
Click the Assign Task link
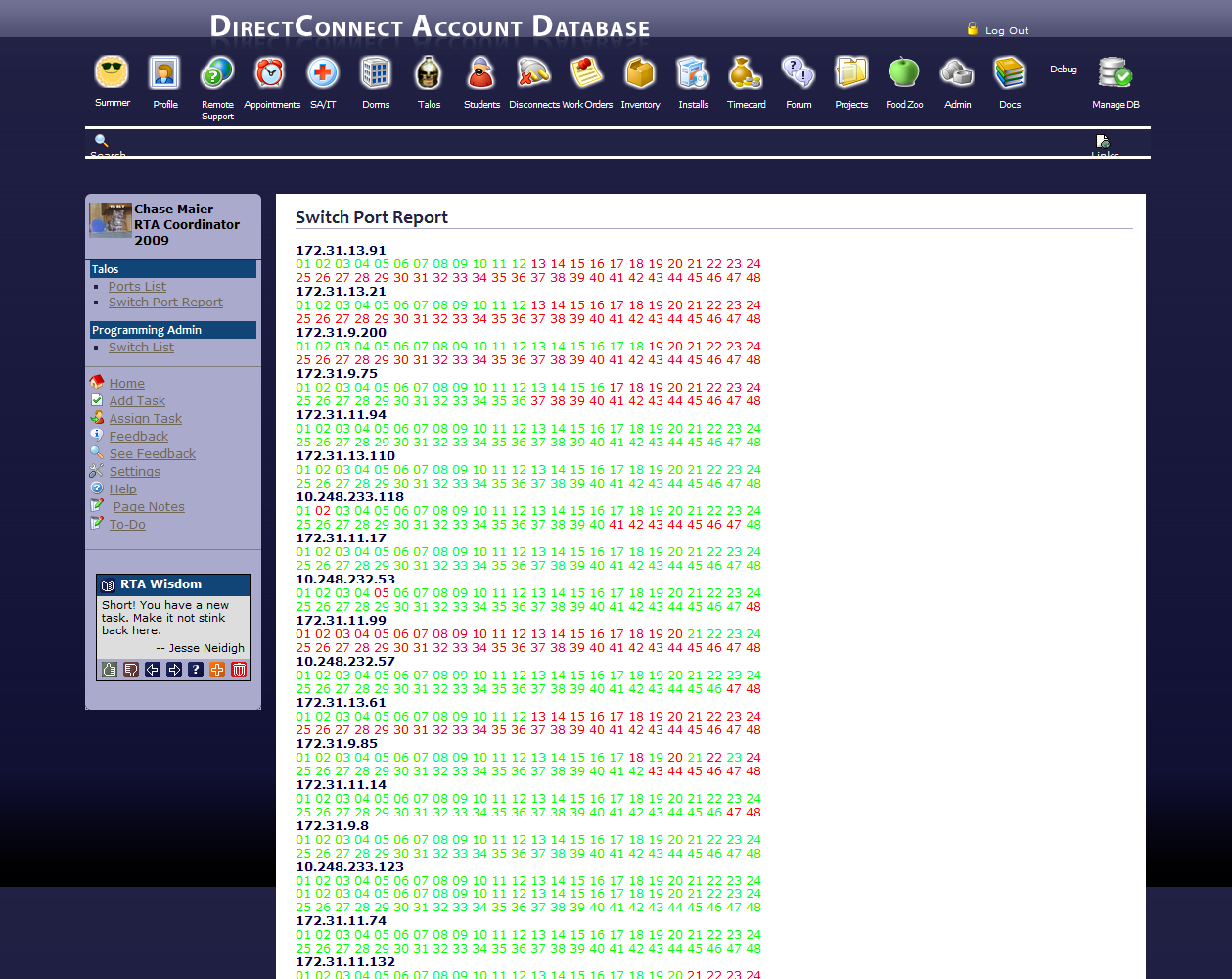(145, 419)
